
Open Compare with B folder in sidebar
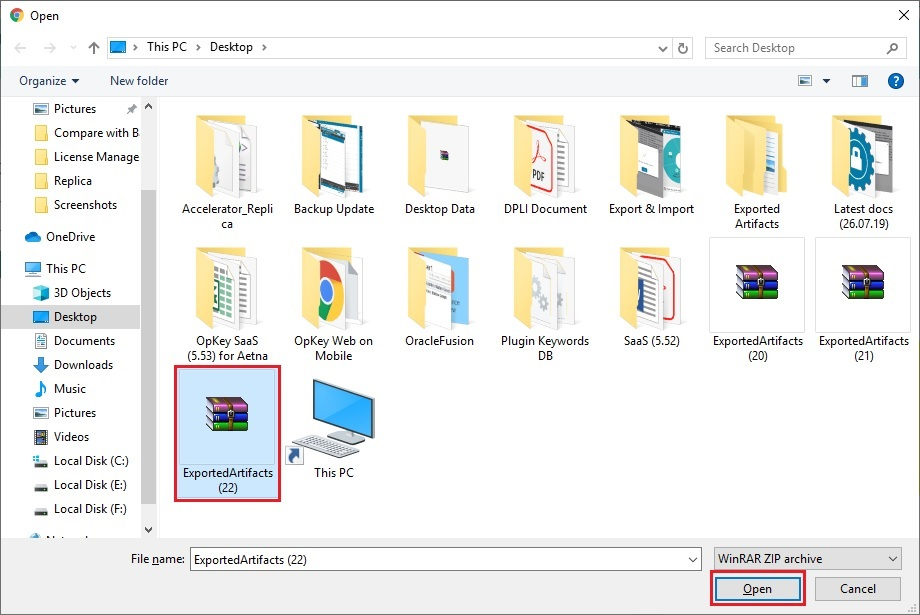[x=86, y=133]
